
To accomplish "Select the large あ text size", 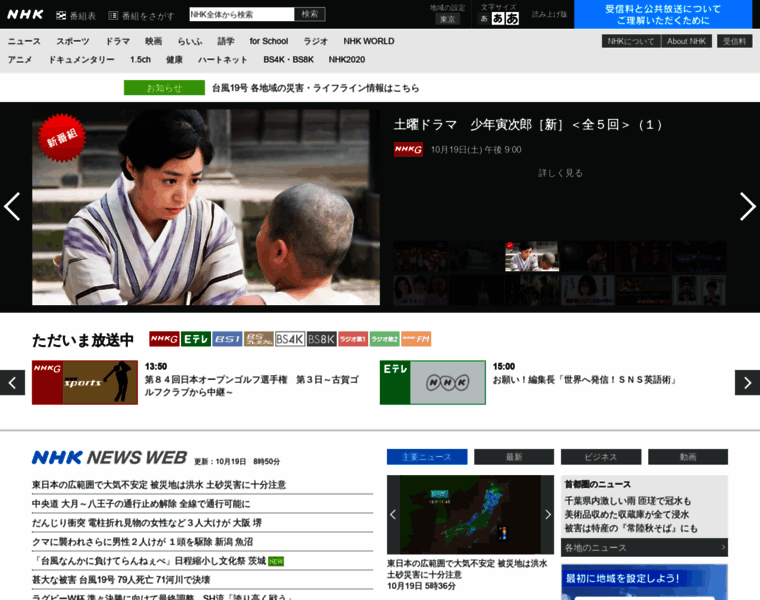I will [512, 18].
